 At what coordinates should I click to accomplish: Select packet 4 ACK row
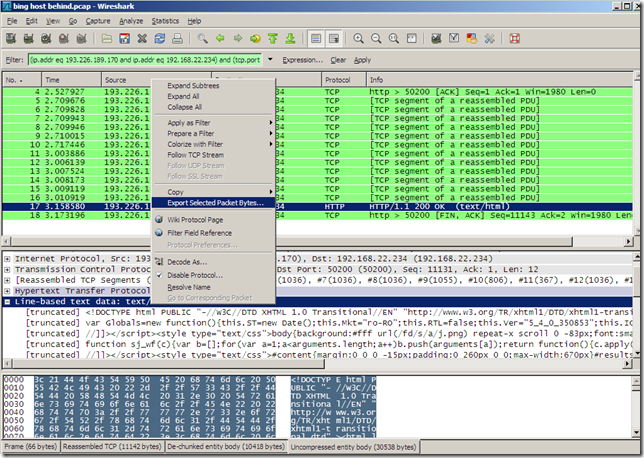(317, 92)
